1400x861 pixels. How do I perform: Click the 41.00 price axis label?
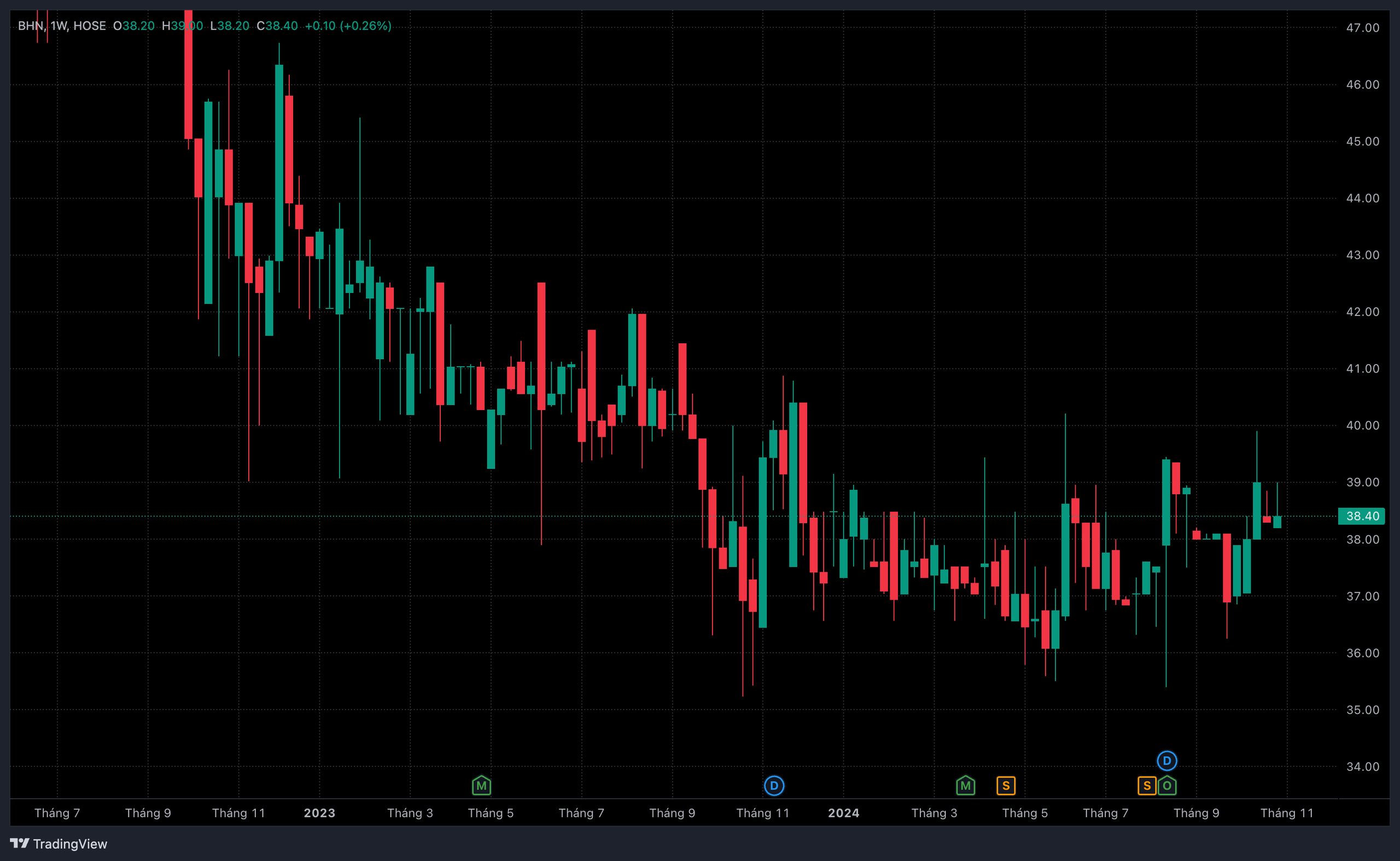[x=1362, y=368]
